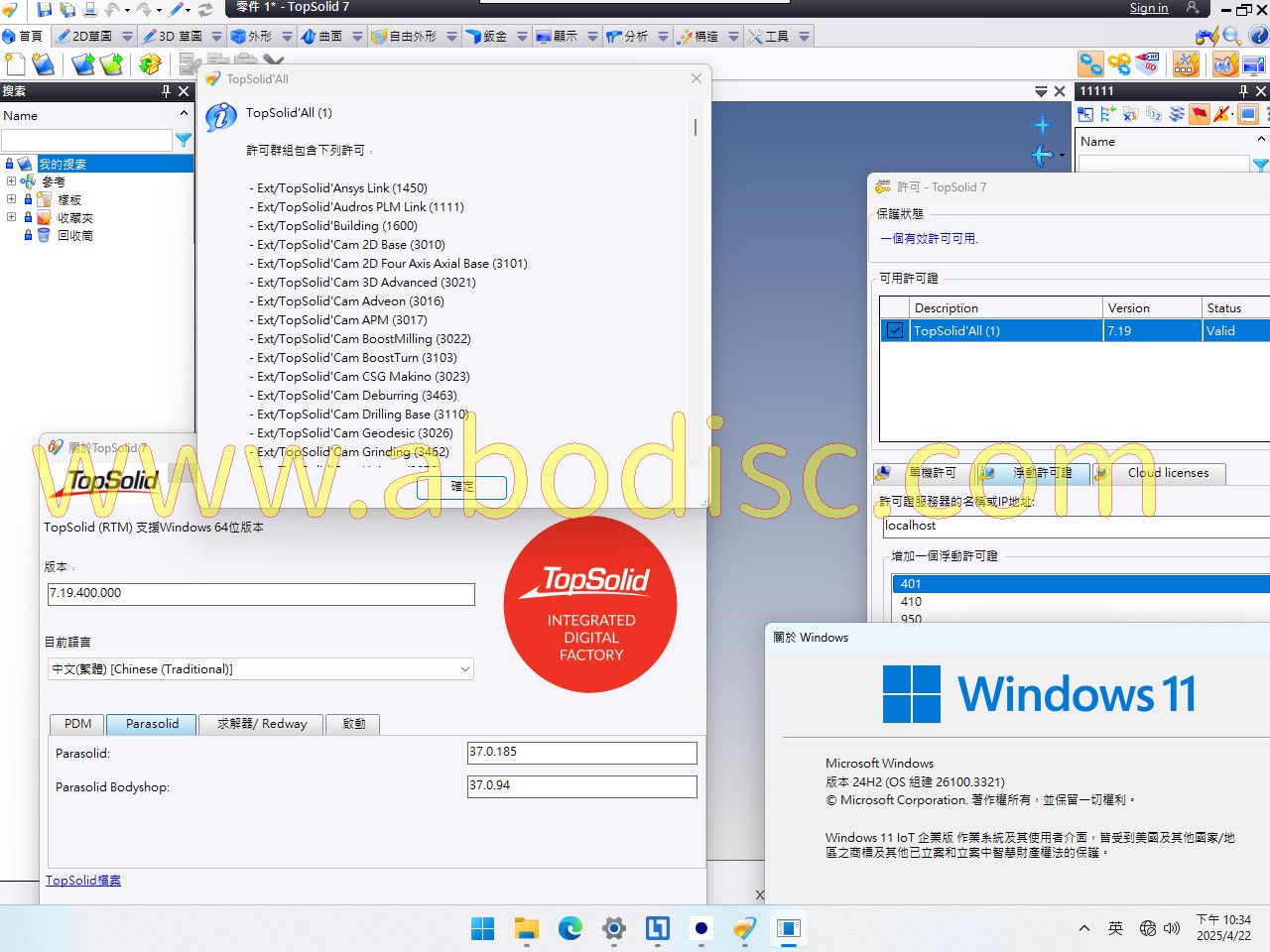Click the orange eyes icon in right toolbar
The height and width of the screenshot is (952, 1270).
1225,64
